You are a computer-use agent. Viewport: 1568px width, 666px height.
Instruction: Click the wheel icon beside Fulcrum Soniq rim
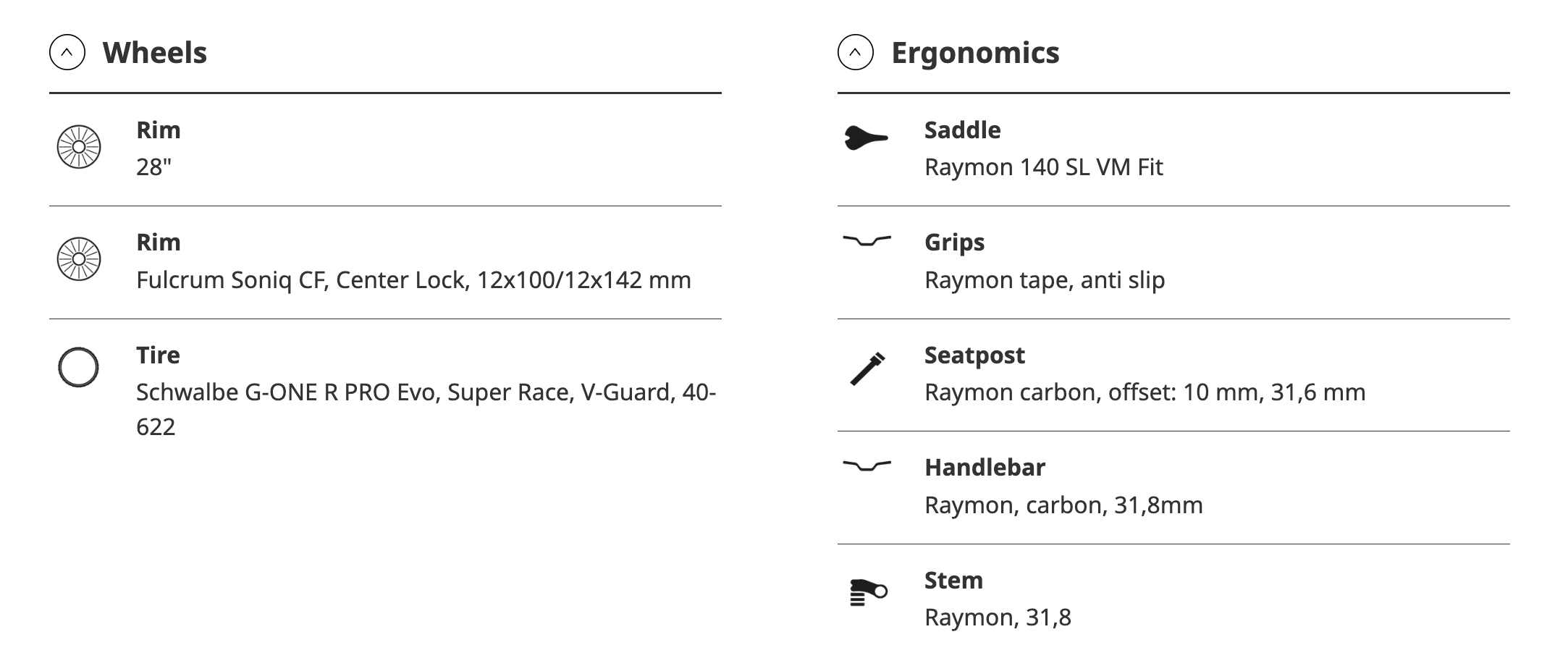click(79, 259)
